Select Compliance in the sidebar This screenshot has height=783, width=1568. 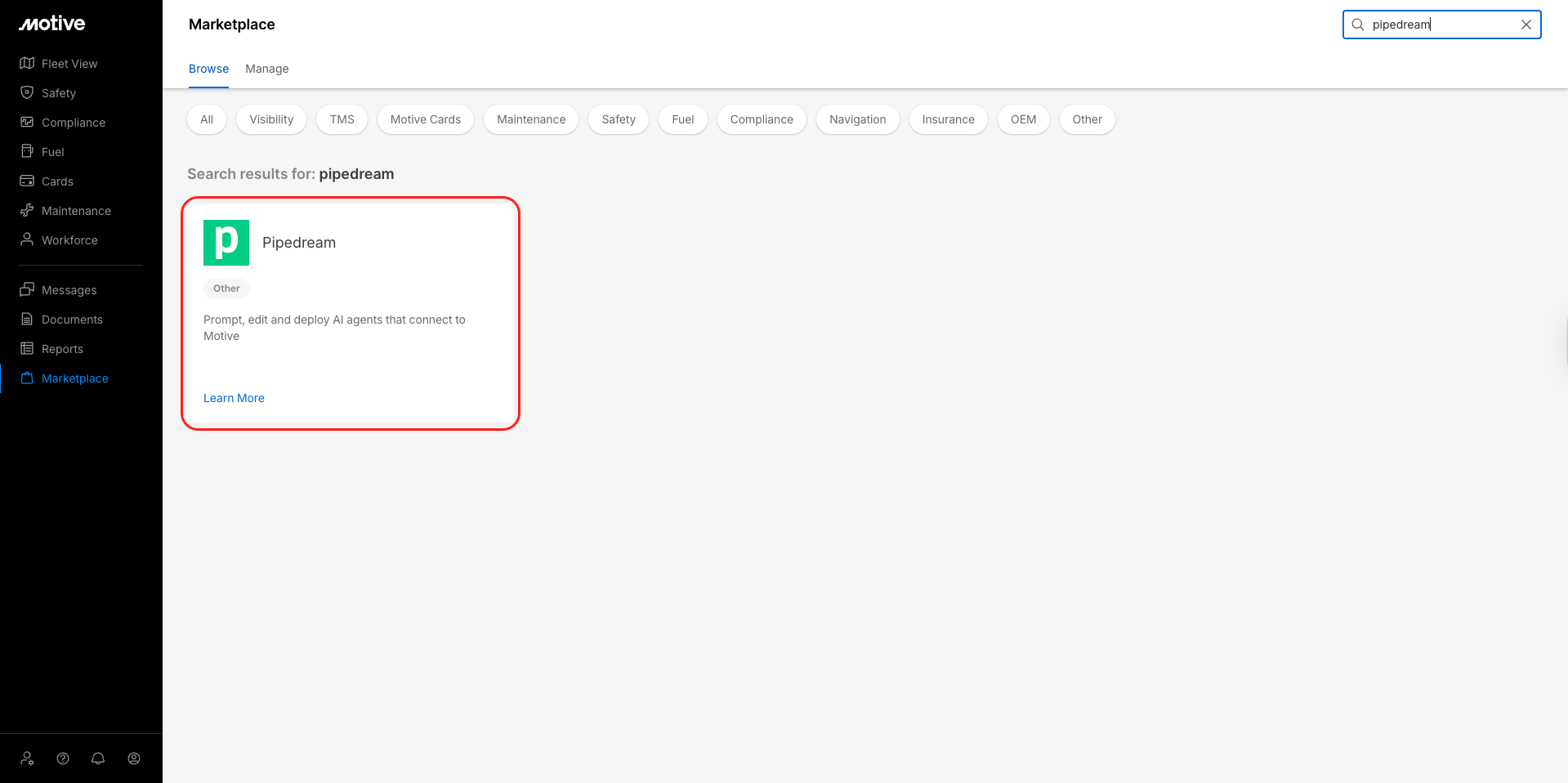click(x=73, y=122)
